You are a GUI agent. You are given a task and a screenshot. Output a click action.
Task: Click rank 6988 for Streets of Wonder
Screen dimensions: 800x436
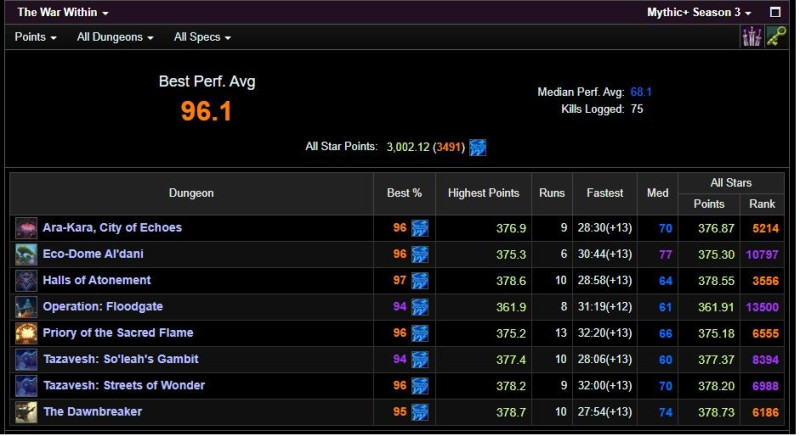(765, 386)
